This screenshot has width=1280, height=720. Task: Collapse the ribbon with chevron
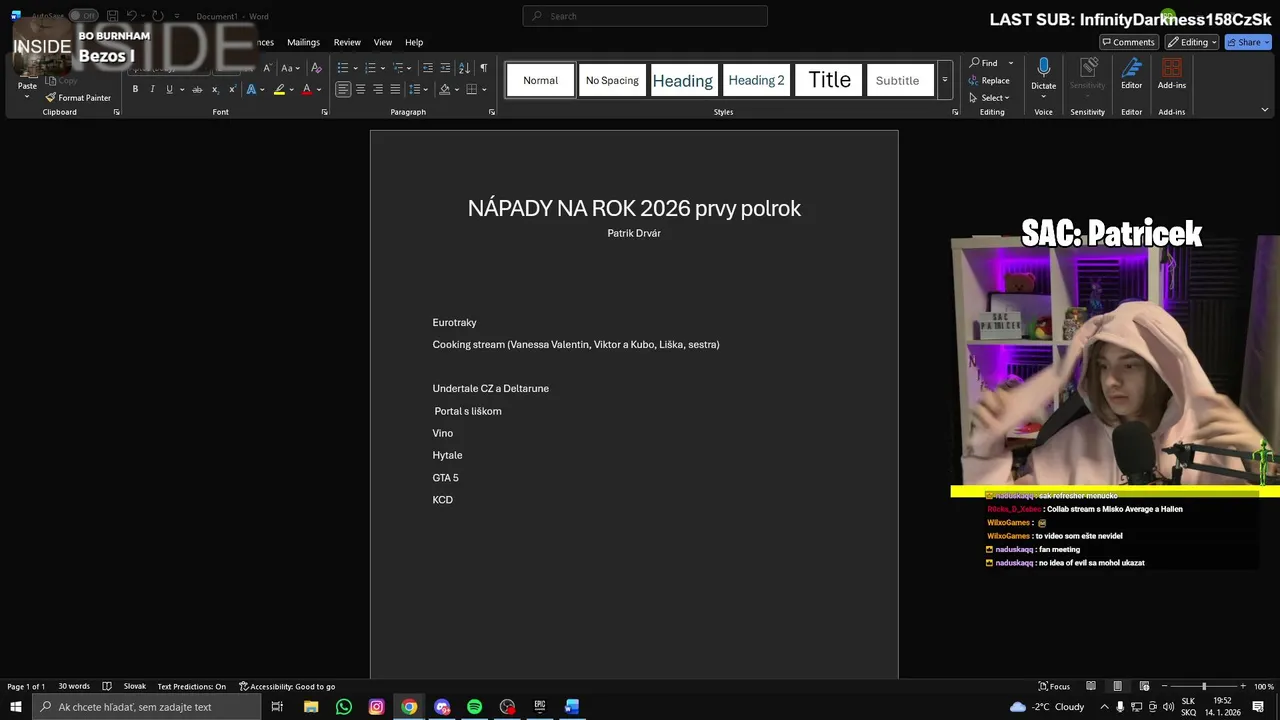(x=1265, y=110)
